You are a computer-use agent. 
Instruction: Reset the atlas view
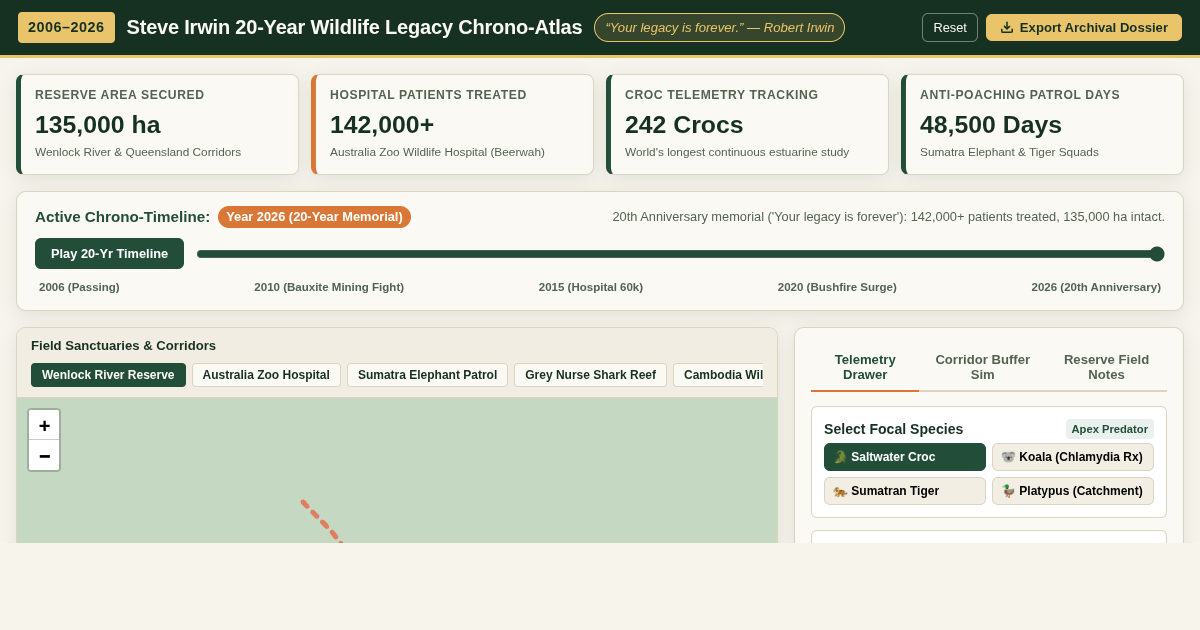click(x=950, y=28)
